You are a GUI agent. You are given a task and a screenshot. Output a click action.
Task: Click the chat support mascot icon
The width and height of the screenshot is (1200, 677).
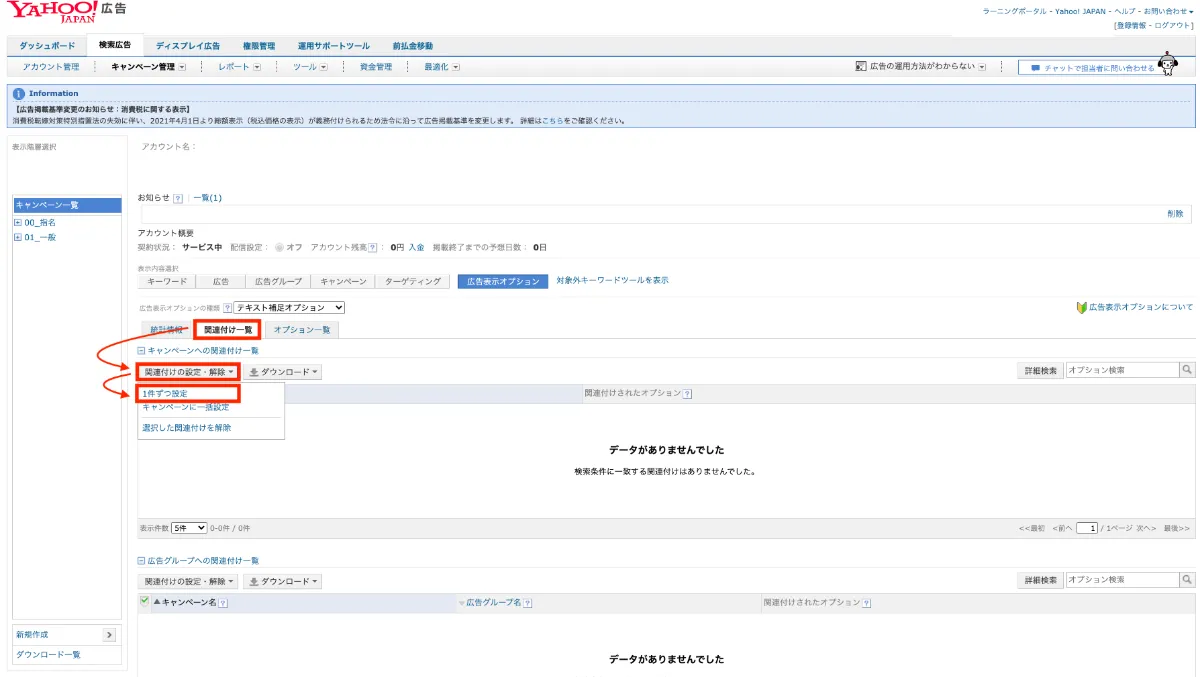click(x=1168, y=65)
